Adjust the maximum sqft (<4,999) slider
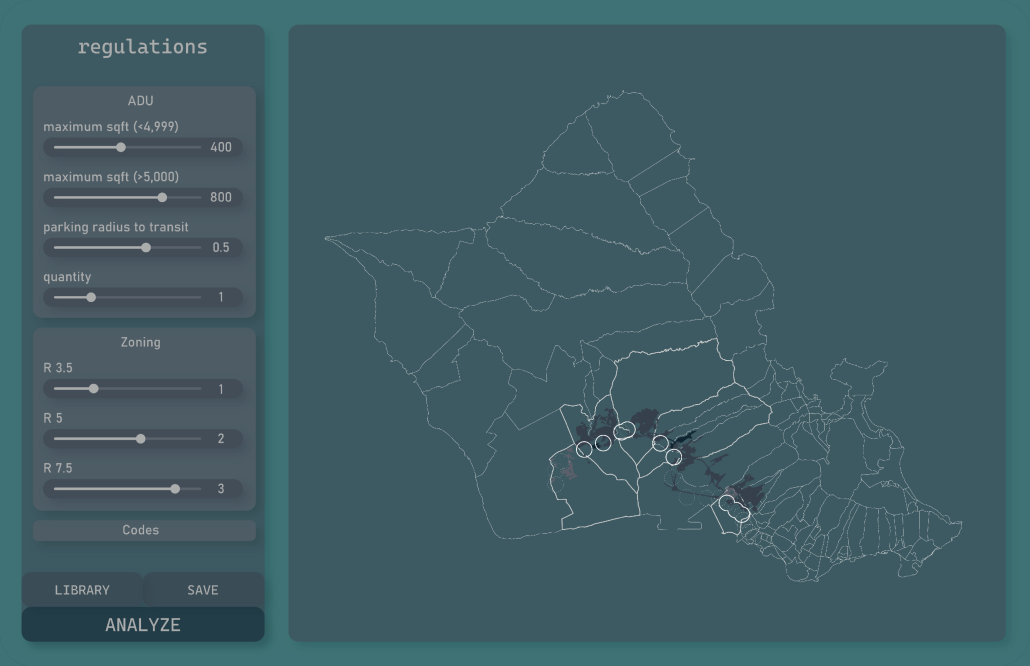The image size is (1030, 666). click(122, 147)
